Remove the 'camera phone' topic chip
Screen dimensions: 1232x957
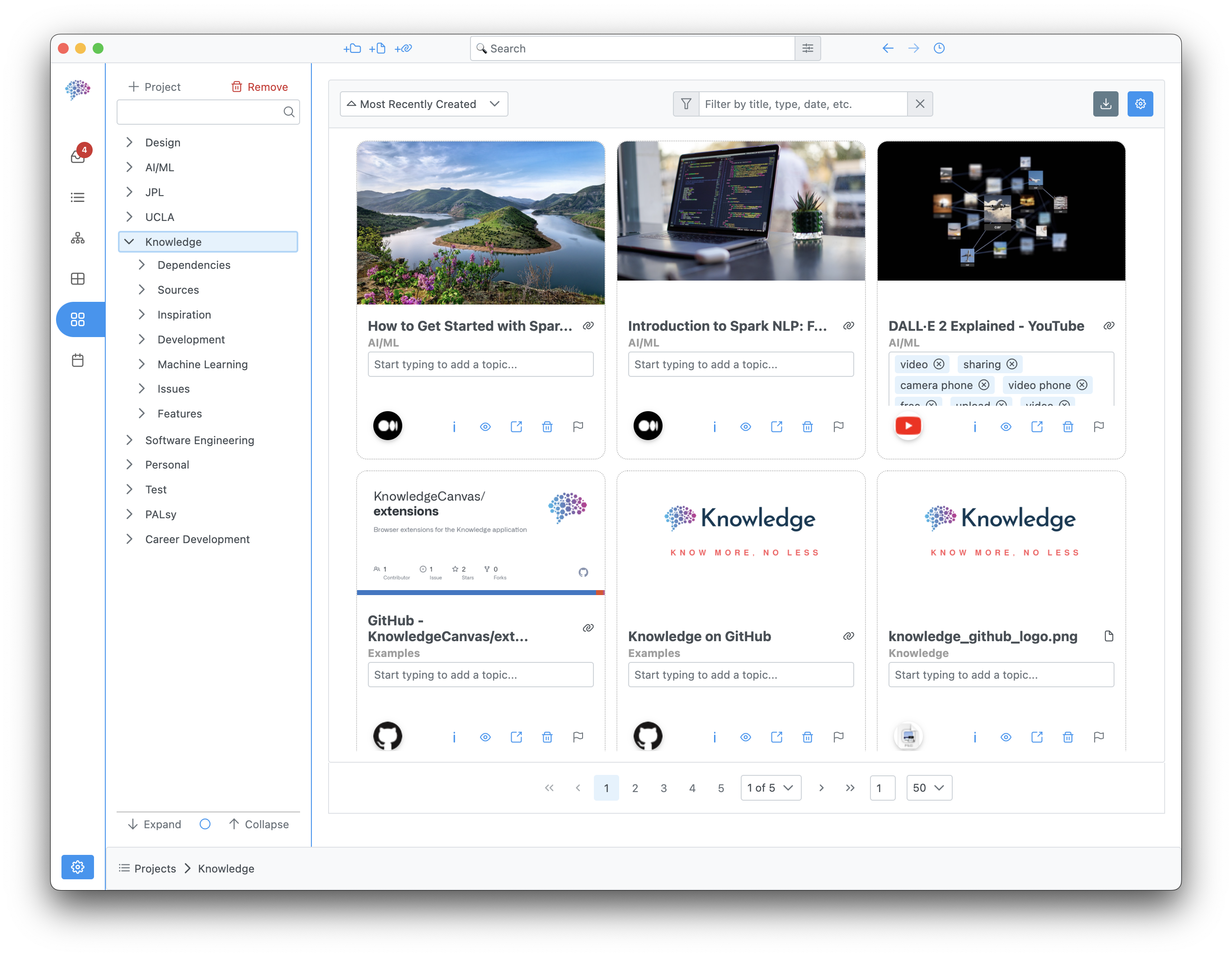(x=983, y=385)
